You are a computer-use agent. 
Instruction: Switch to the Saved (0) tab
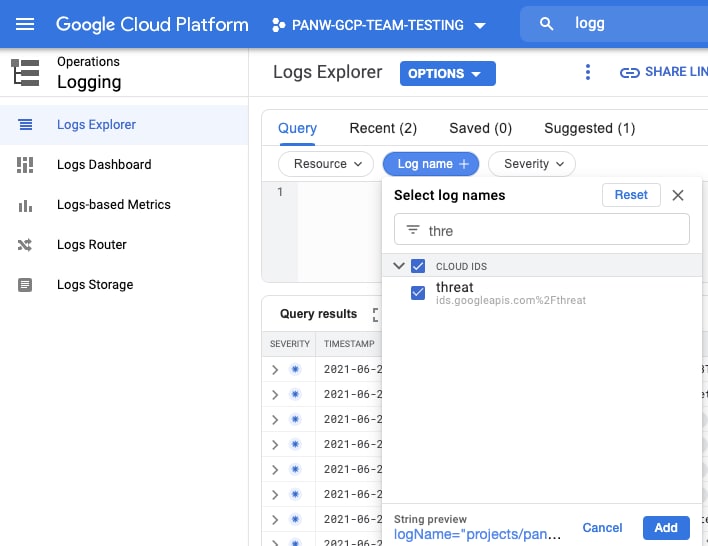point(480,128)
